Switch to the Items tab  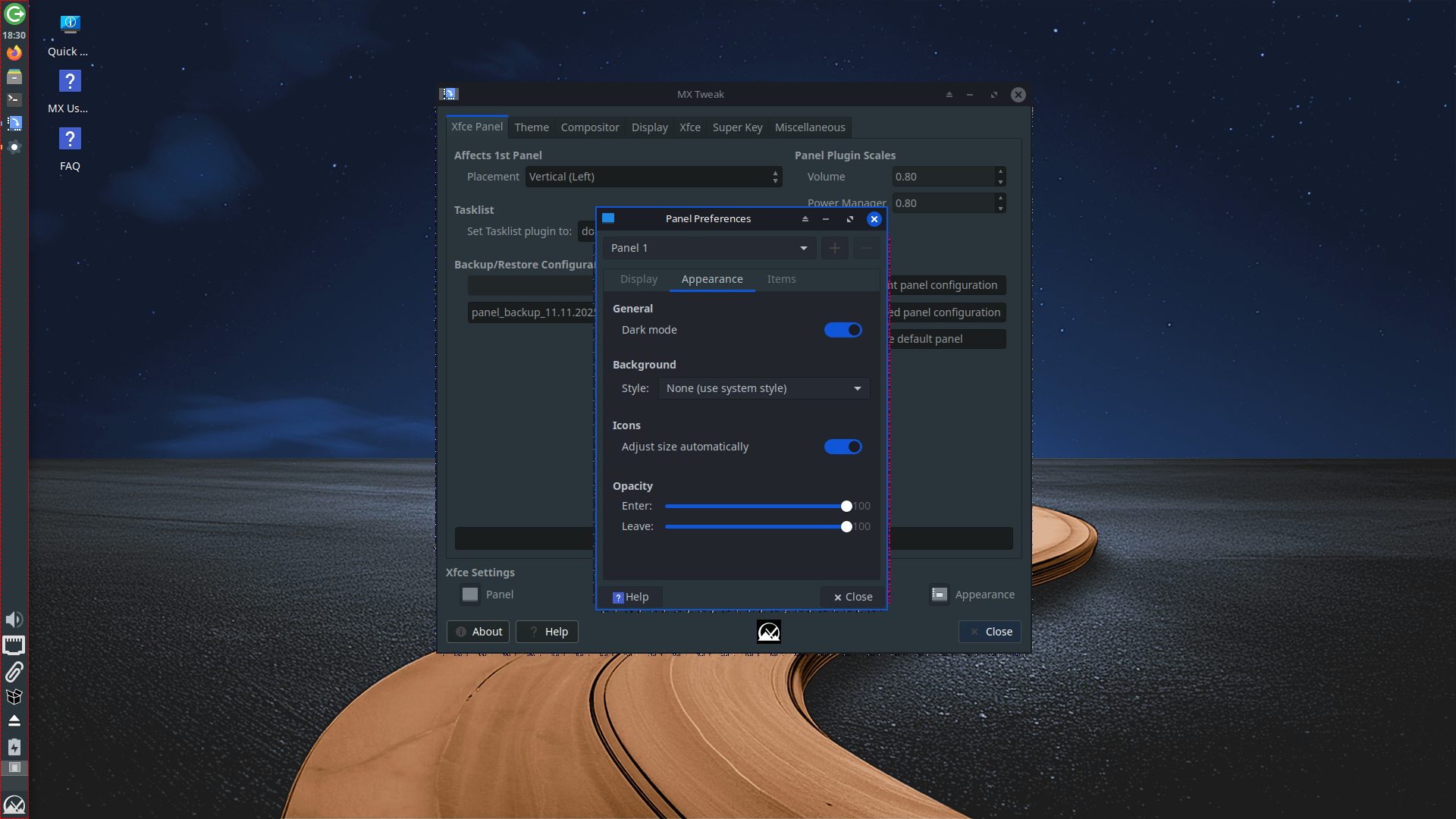(x=781, y=279)
